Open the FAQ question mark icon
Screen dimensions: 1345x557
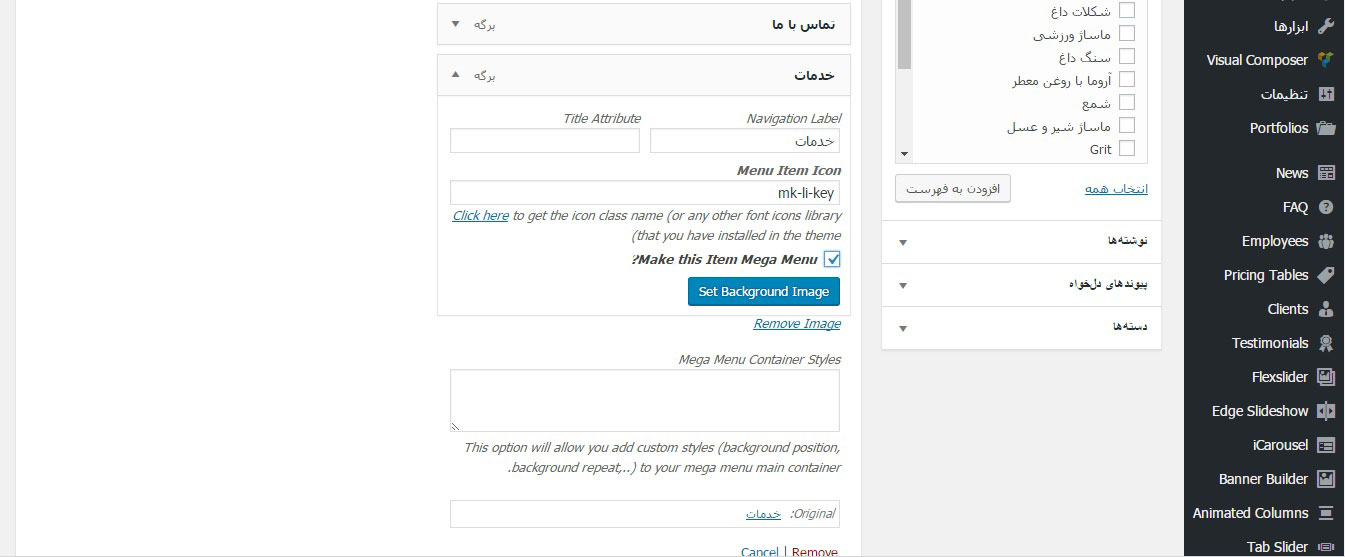1326,207
